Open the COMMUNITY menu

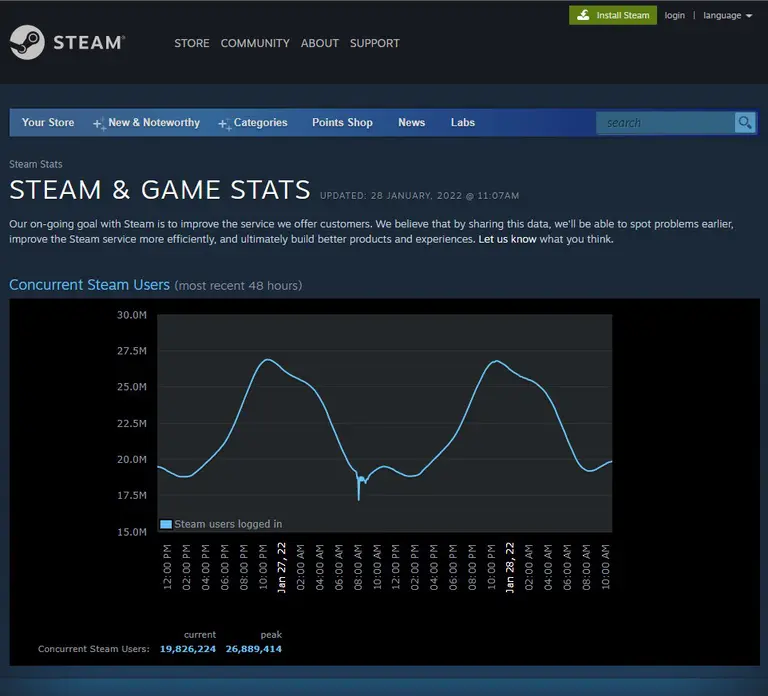pyautogui.click(x=255, y=43)
